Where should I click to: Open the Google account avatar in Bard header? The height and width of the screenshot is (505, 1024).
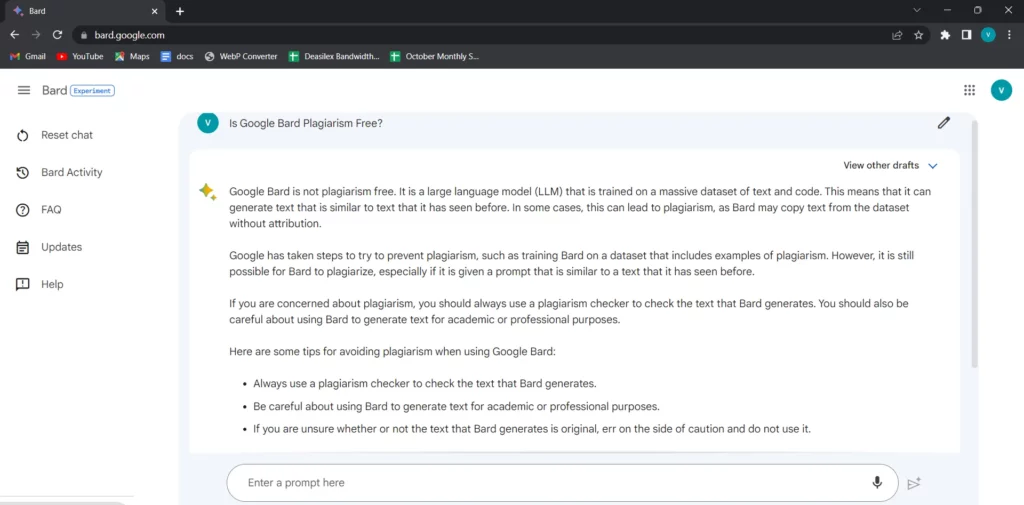click(x=1000, y=90)
